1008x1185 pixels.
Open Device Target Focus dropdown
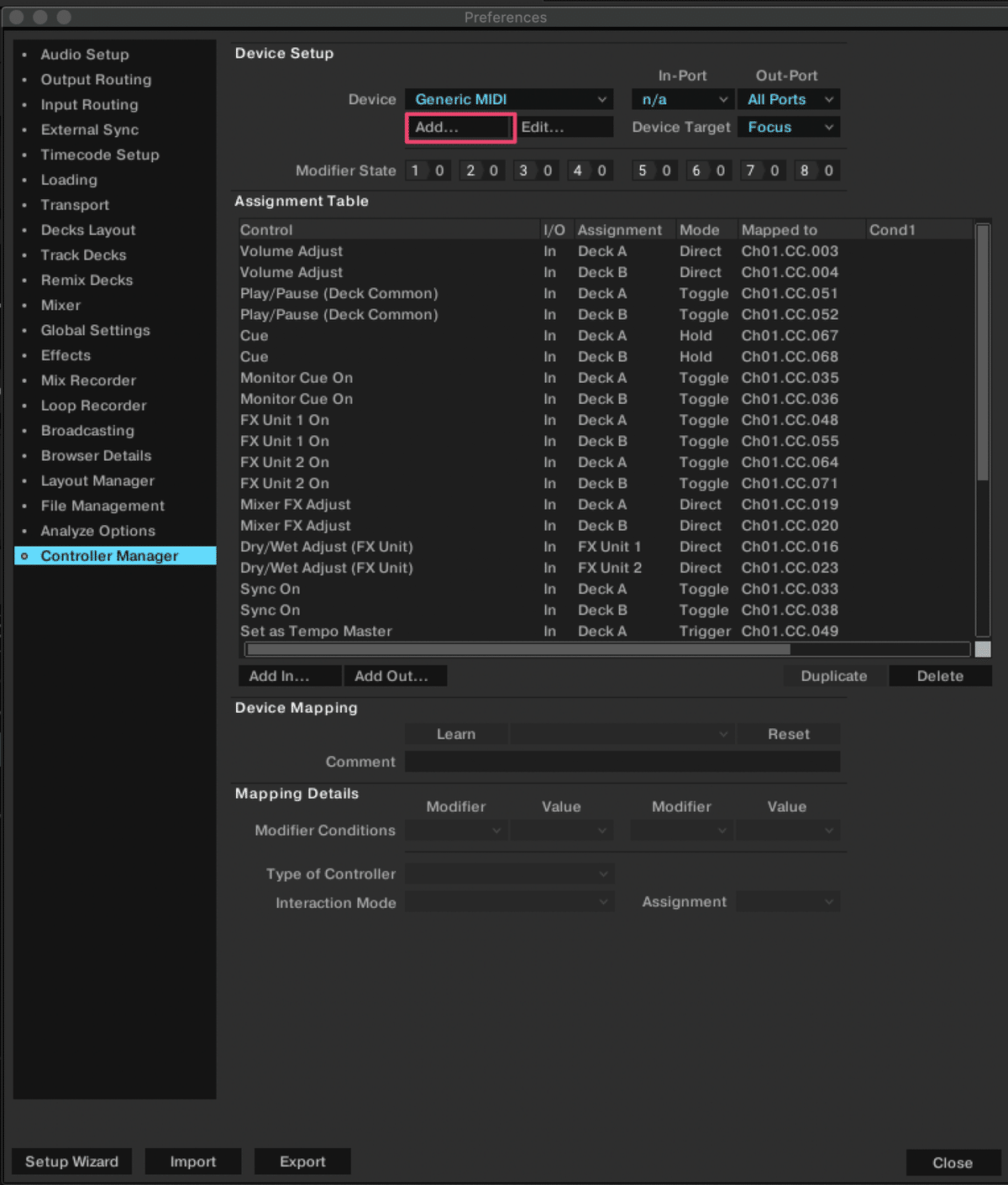tap(789, 127)
